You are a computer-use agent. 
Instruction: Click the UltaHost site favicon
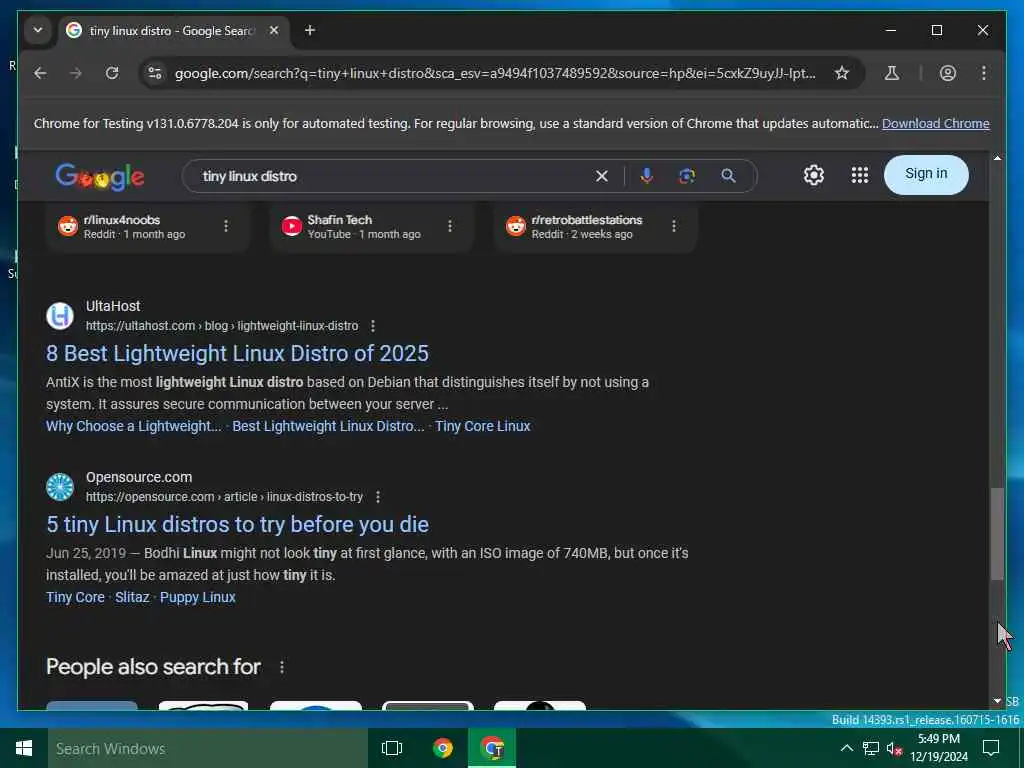(60, 316)
